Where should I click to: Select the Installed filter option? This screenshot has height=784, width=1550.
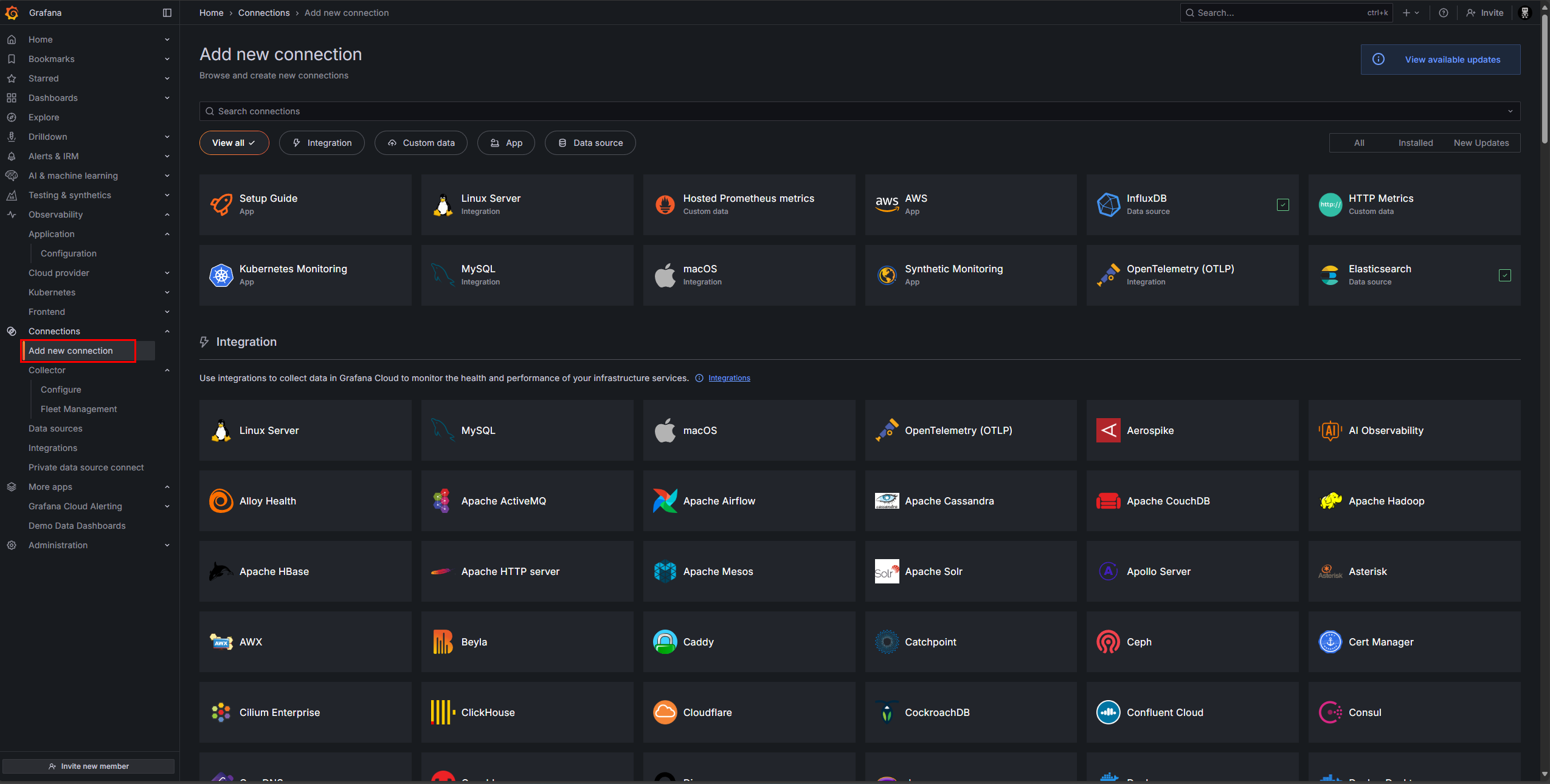(1416, 143)
